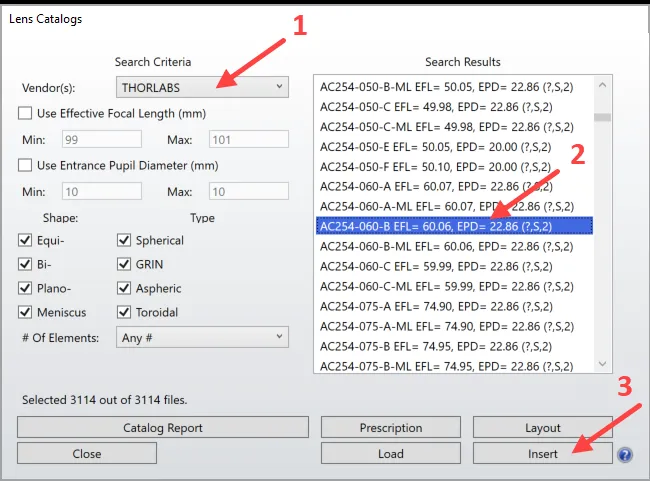This screenshot has height=481, width=650.
Task: Uncheck the Meniscus shape checkbox
Action: tap(25, 312)
